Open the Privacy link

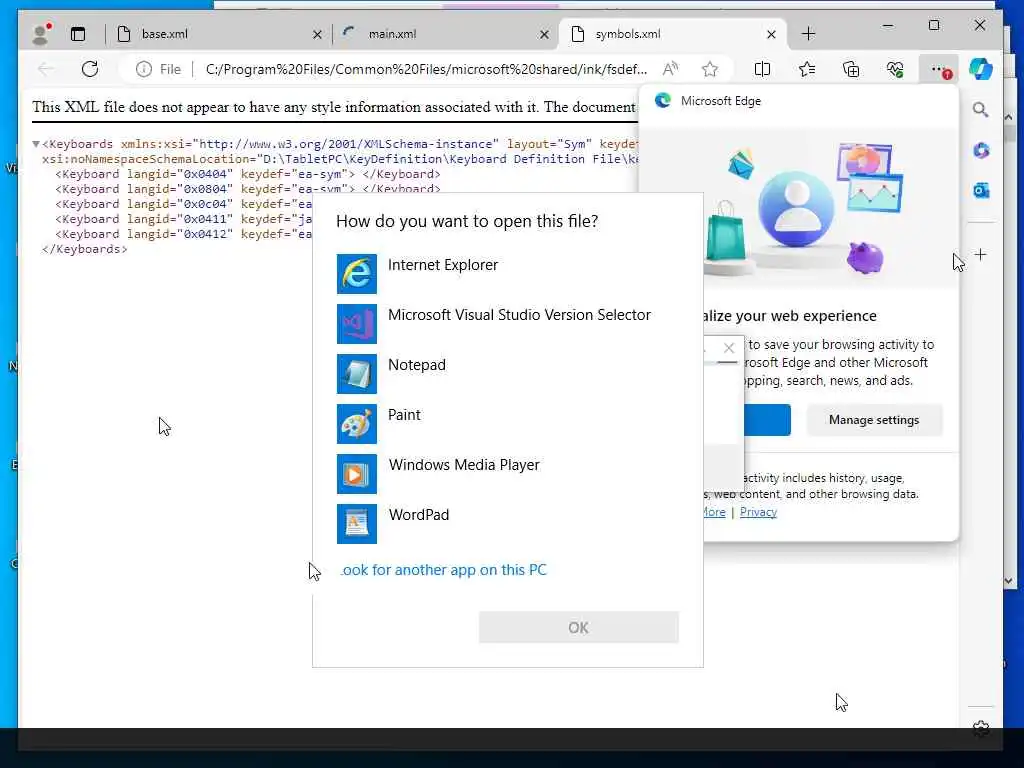(758, 512)
